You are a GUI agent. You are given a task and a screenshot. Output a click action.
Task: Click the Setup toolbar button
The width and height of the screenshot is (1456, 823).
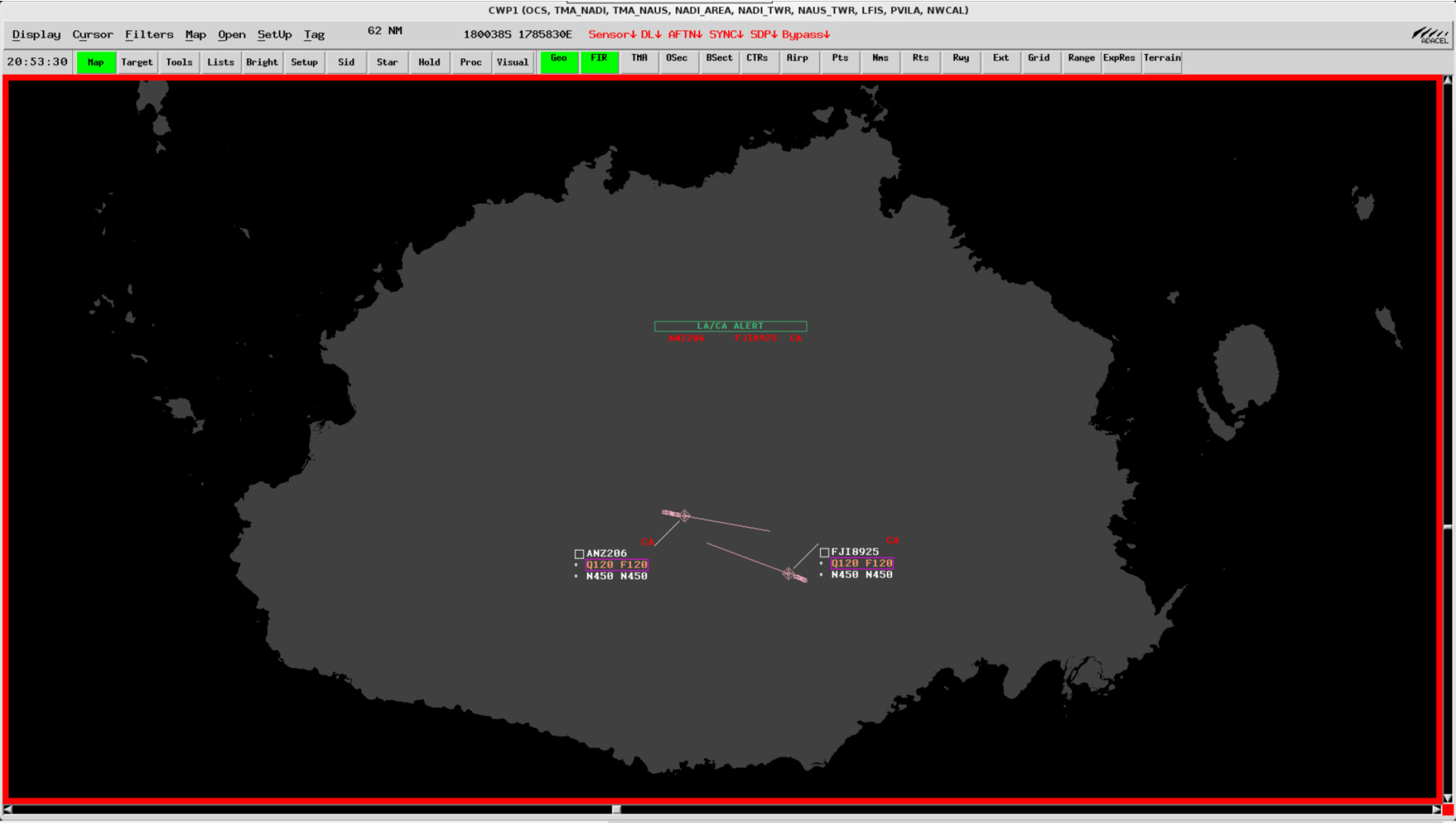tap(304, 62)
